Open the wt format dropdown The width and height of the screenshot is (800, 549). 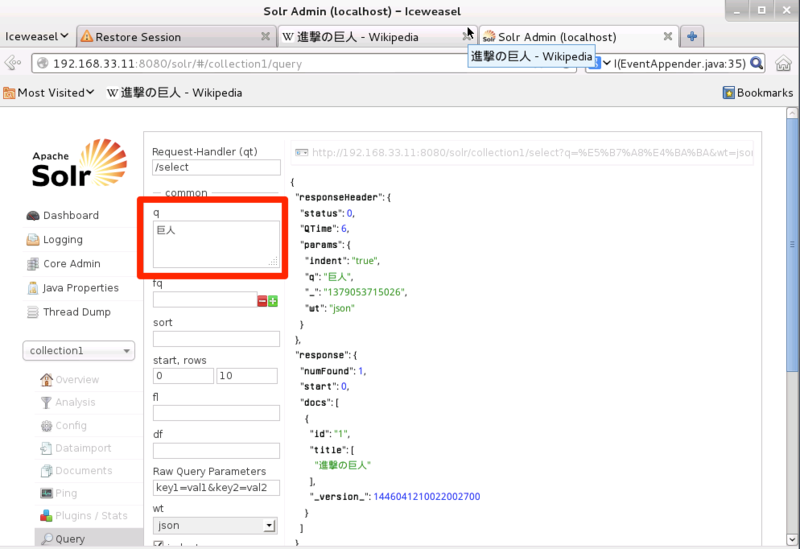pyautogui.click(x=215, y=526)
